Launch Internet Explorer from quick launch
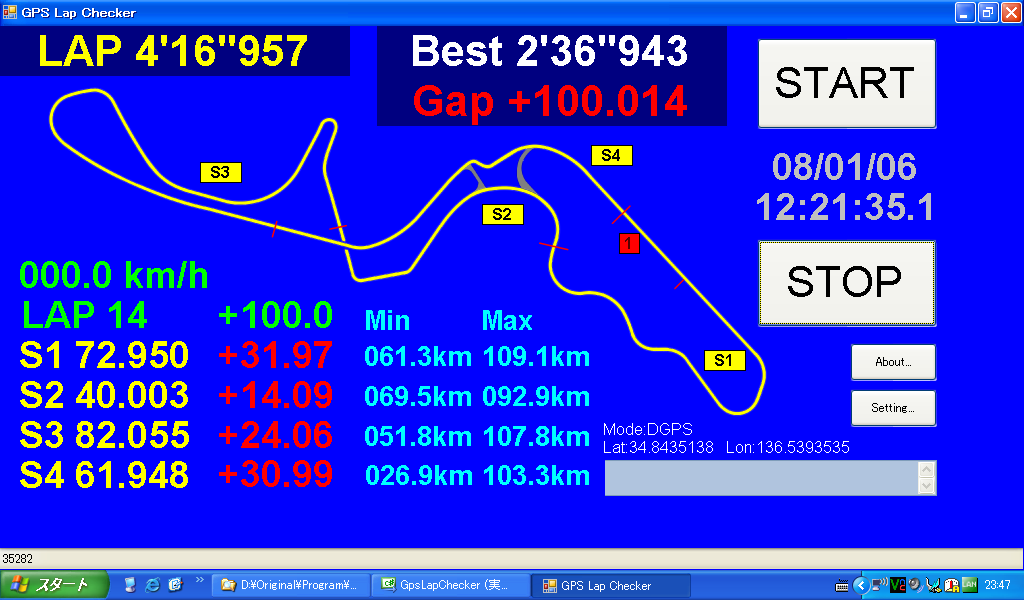This screenshot has width=1024, height=600. [153, 585]
